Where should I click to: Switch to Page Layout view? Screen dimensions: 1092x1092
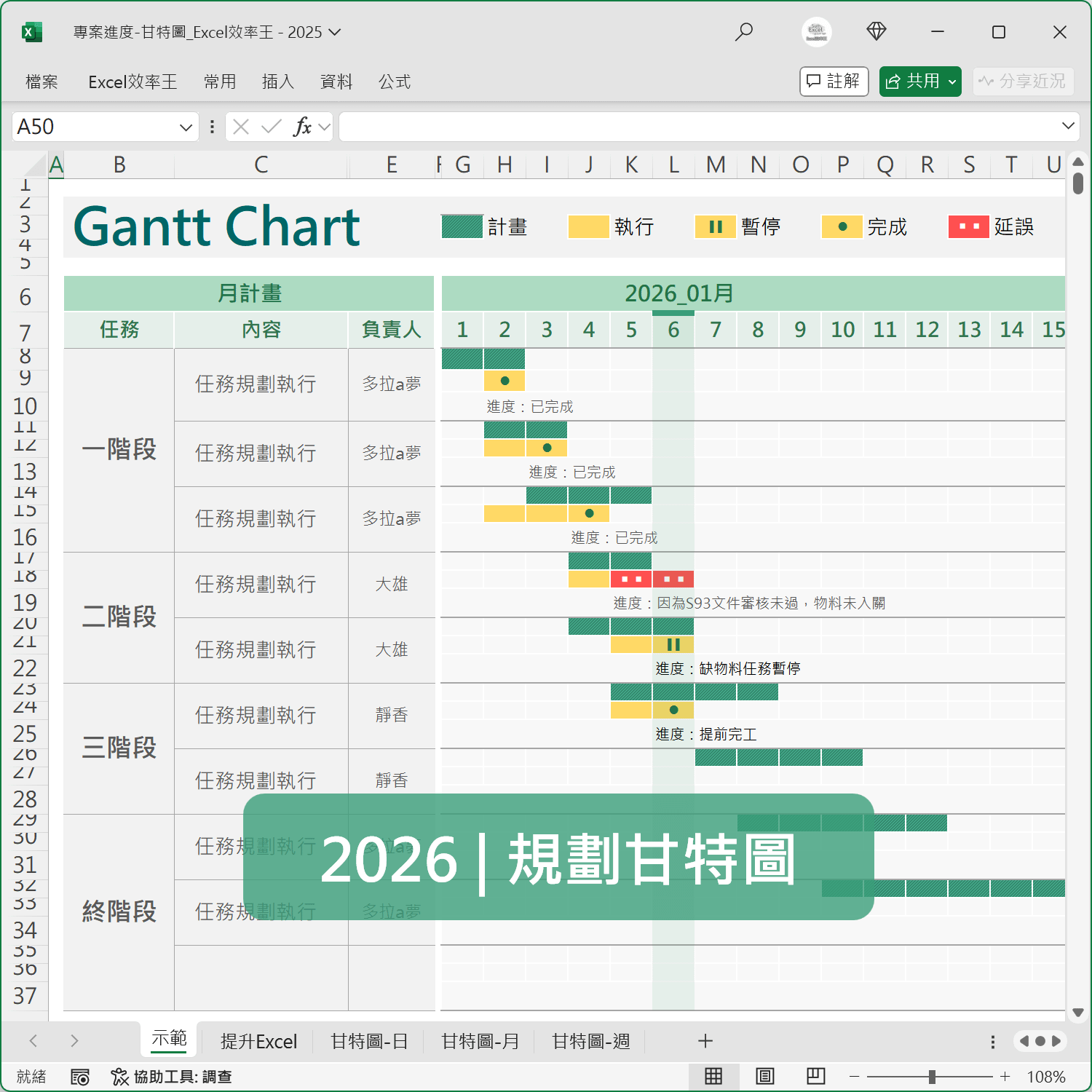[764, 1077]
